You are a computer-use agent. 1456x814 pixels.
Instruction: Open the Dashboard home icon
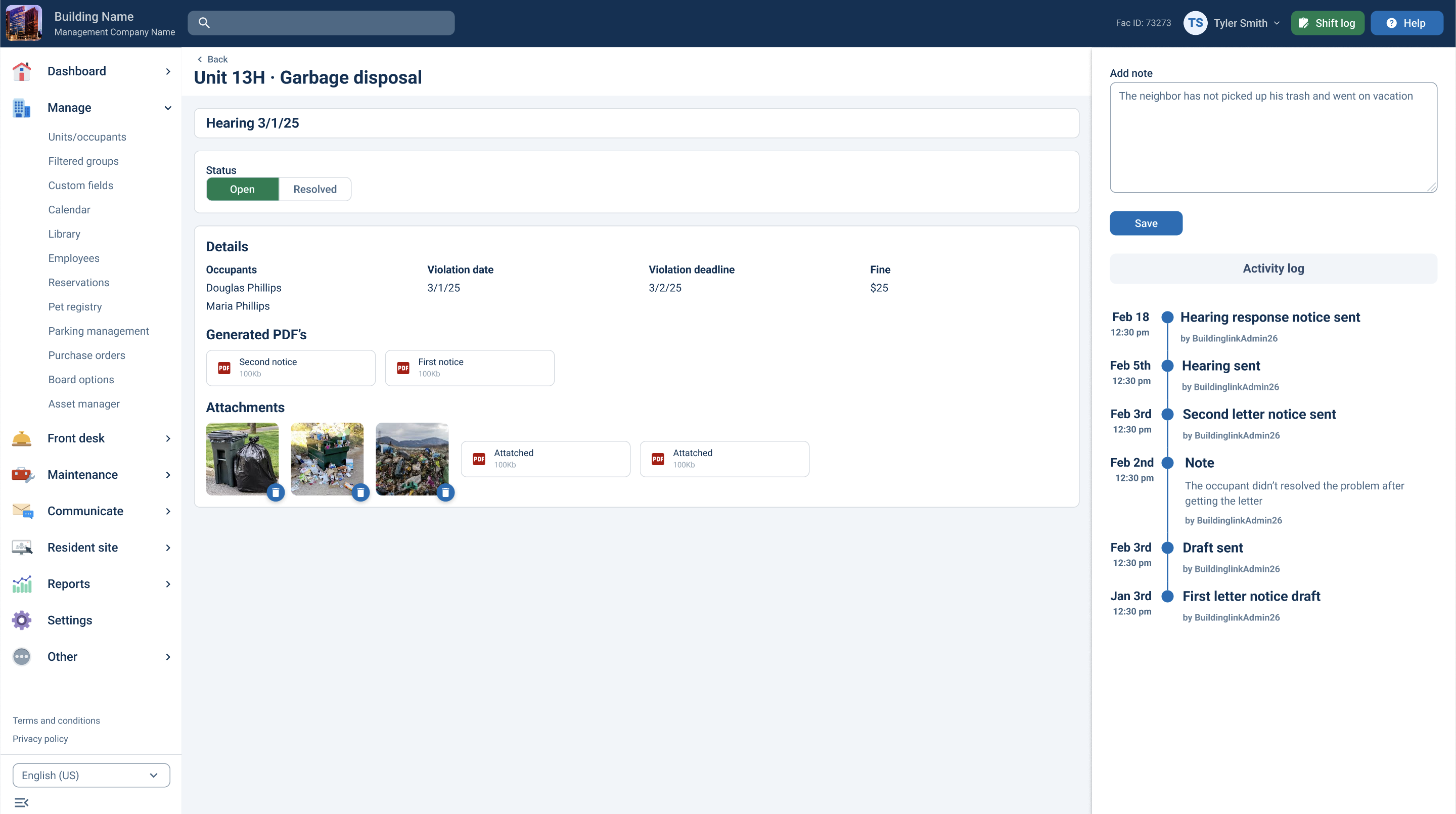click(x=21, y=71)
